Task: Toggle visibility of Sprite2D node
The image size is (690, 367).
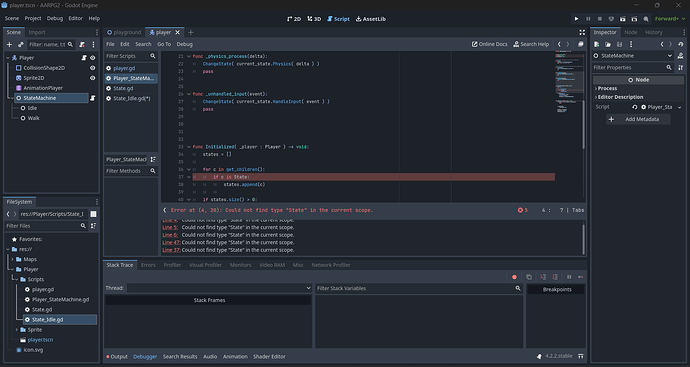Action: point(92,78)
